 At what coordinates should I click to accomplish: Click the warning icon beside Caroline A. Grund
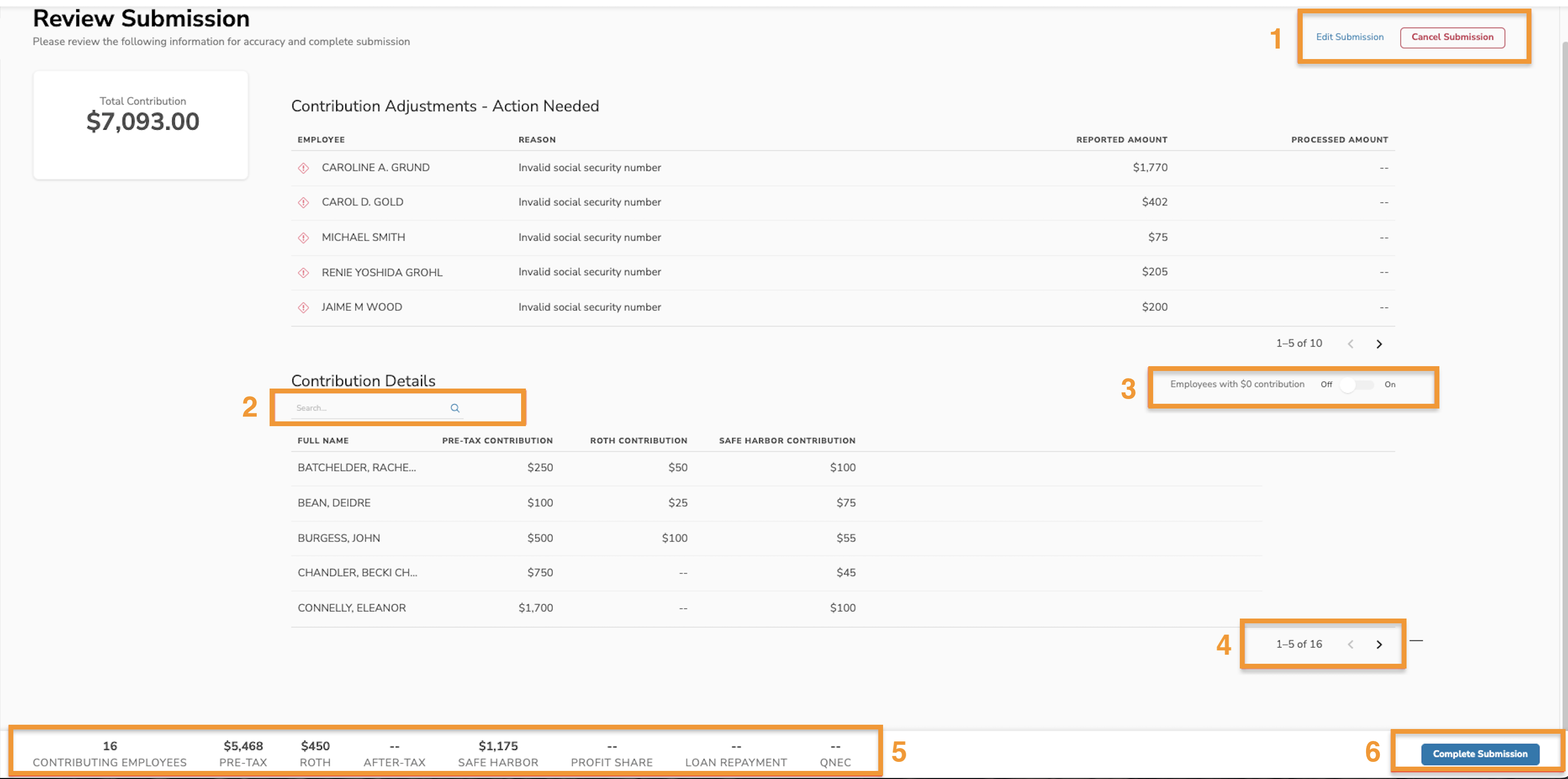point(304,168)
